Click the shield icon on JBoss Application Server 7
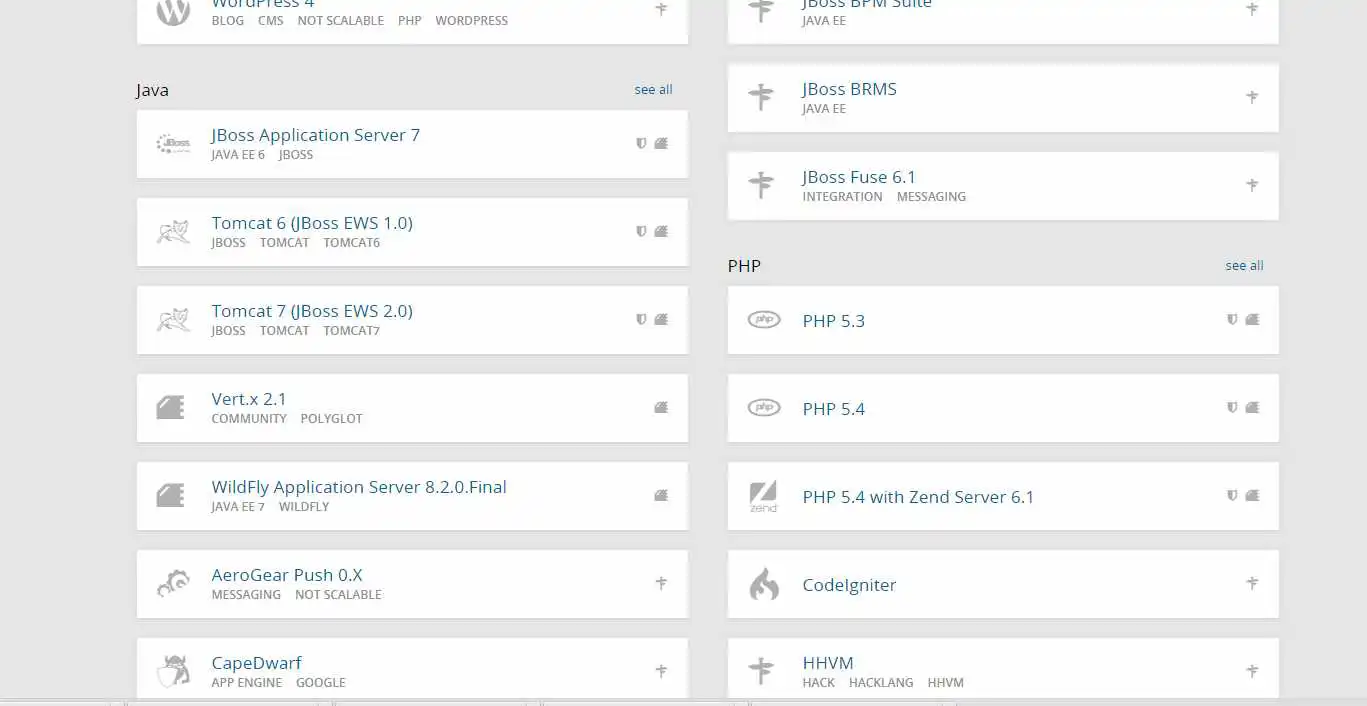 pos(642,143)
